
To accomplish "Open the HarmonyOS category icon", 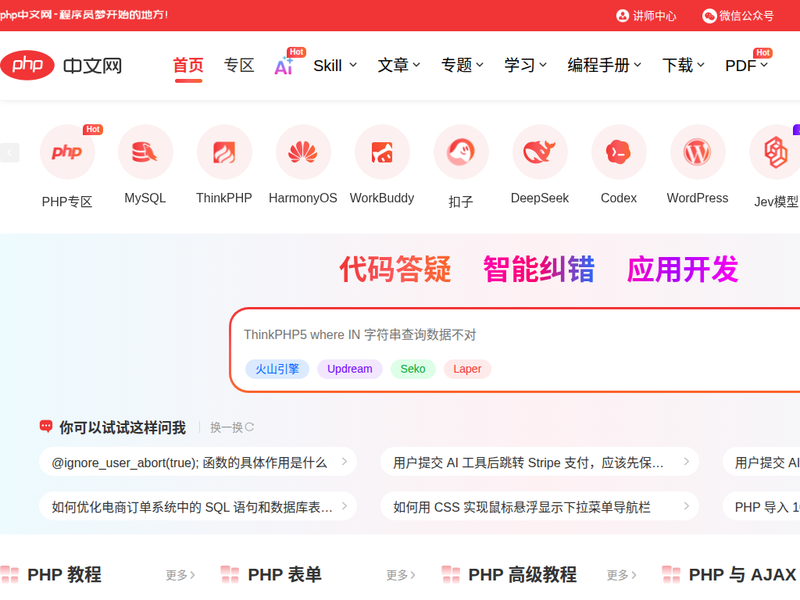I will click(303, 152).
